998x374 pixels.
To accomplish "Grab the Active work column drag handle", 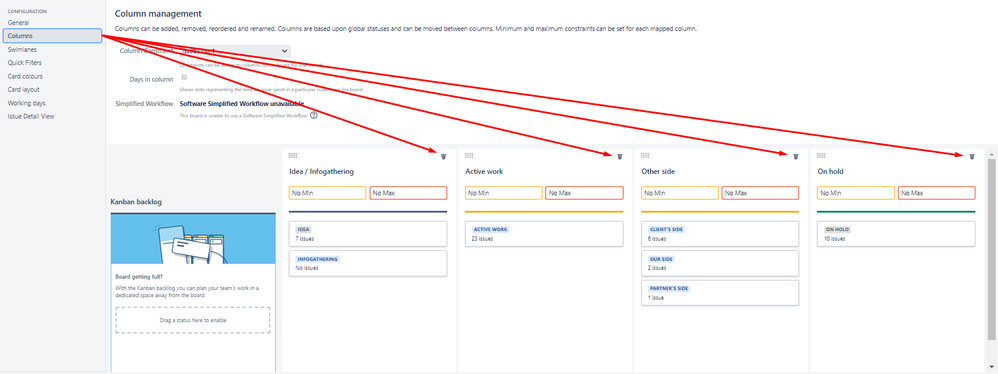I will click(x=469, y=155).
